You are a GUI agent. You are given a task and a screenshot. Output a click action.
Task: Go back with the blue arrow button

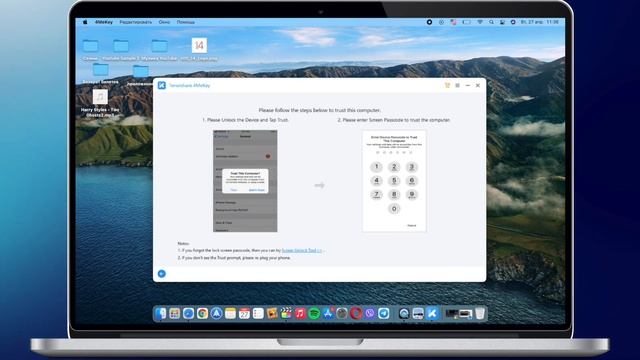point(162,273)
